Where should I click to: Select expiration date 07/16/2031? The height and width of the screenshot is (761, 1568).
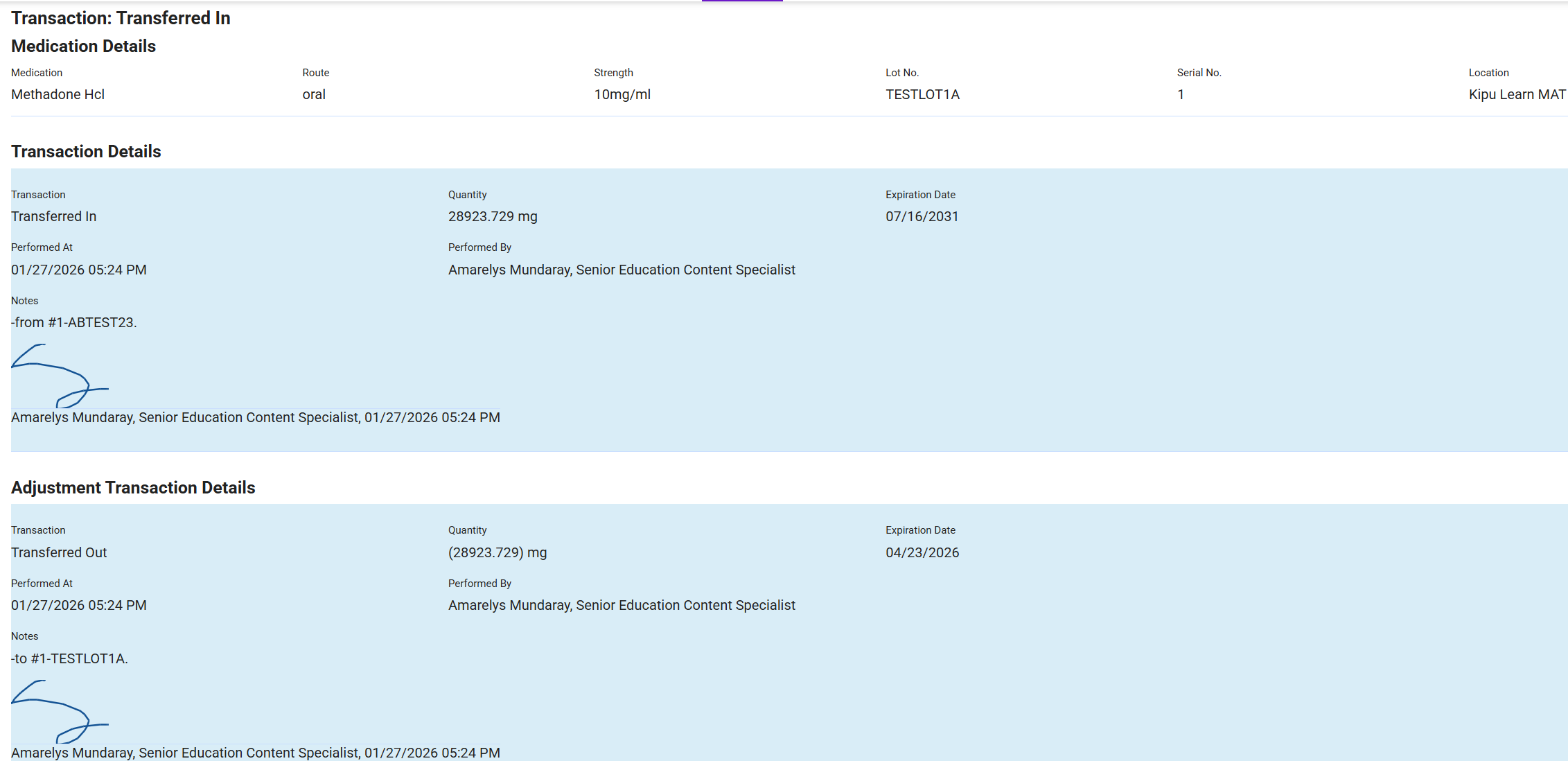pos(922,216)
